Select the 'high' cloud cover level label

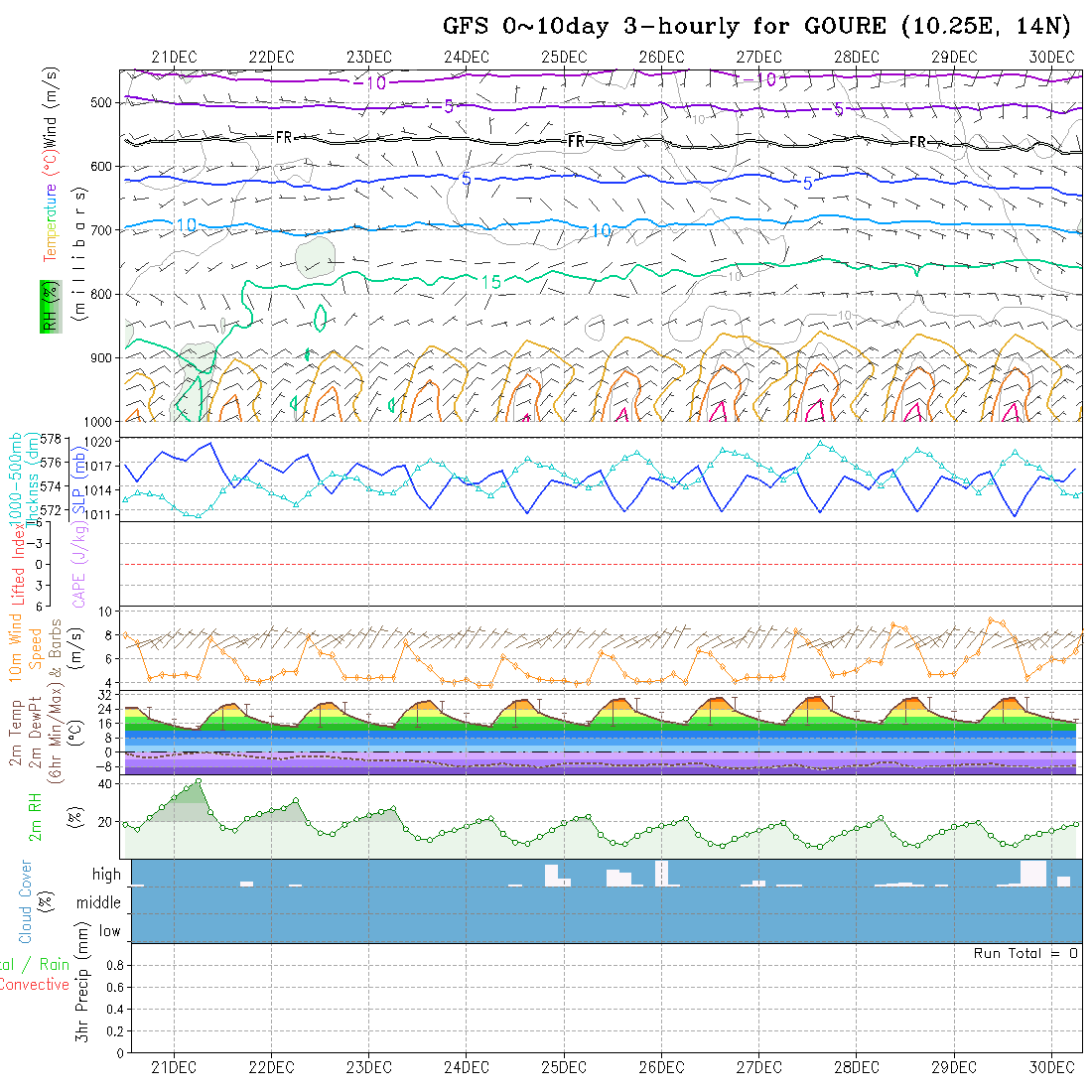pyautogui.click(x=106, y=875)
